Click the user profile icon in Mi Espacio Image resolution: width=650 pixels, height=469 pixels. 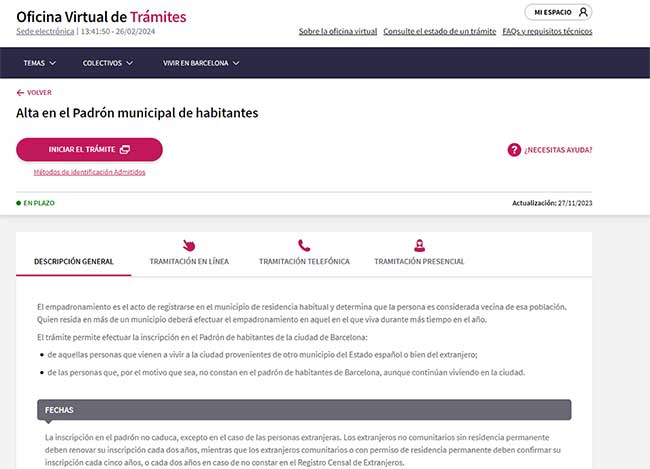click(x=583, y=12)
